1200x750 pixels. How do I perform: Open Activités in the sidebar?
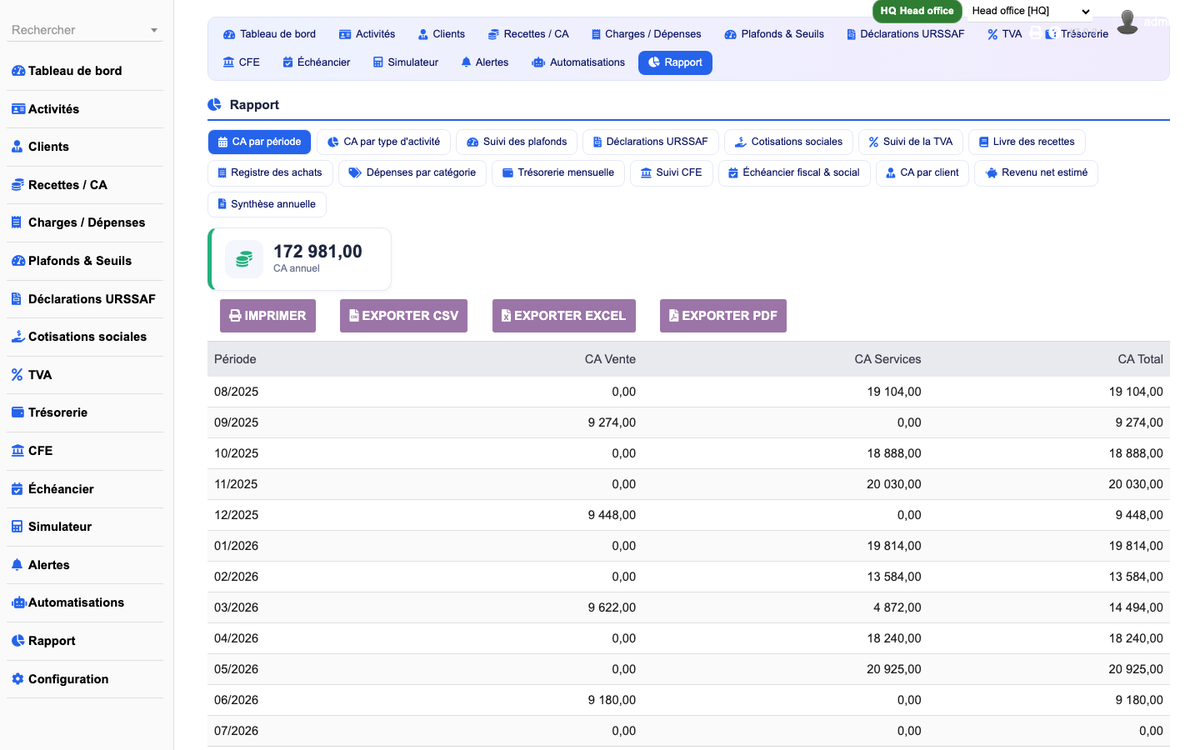45,109
